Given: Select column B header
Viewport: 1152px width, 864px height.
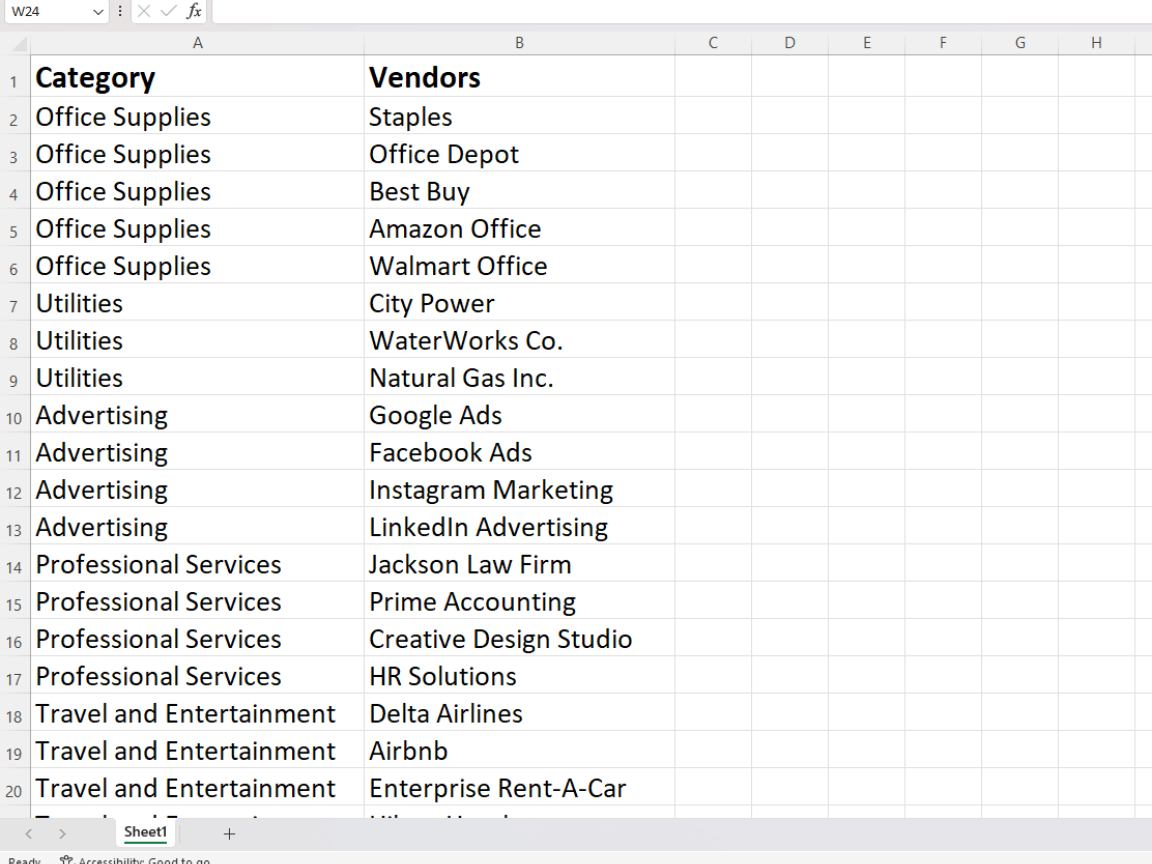Looking at the screenshot, I should (519, 43).
